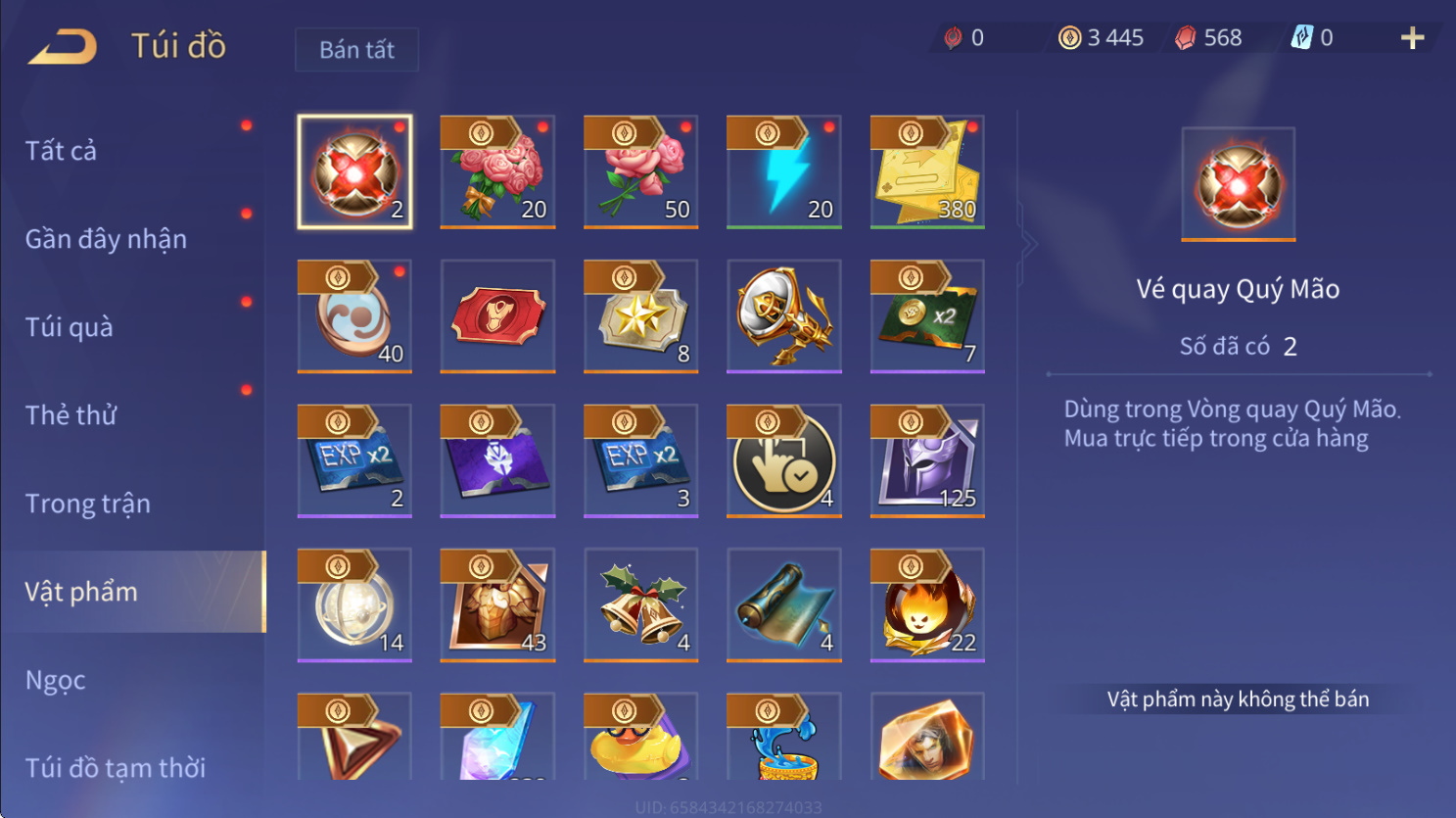The image size is (1456, 818).
Task: Click the gold coin balance 3 445
Action: pos(1102,38)
